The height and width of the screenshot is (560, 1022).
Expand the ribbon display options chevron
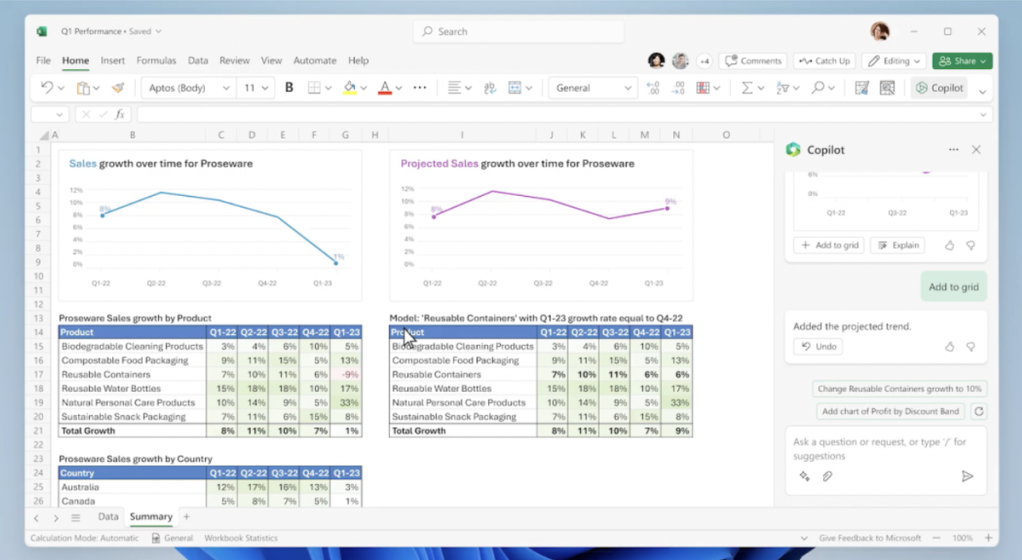click(x=982, y=91)
